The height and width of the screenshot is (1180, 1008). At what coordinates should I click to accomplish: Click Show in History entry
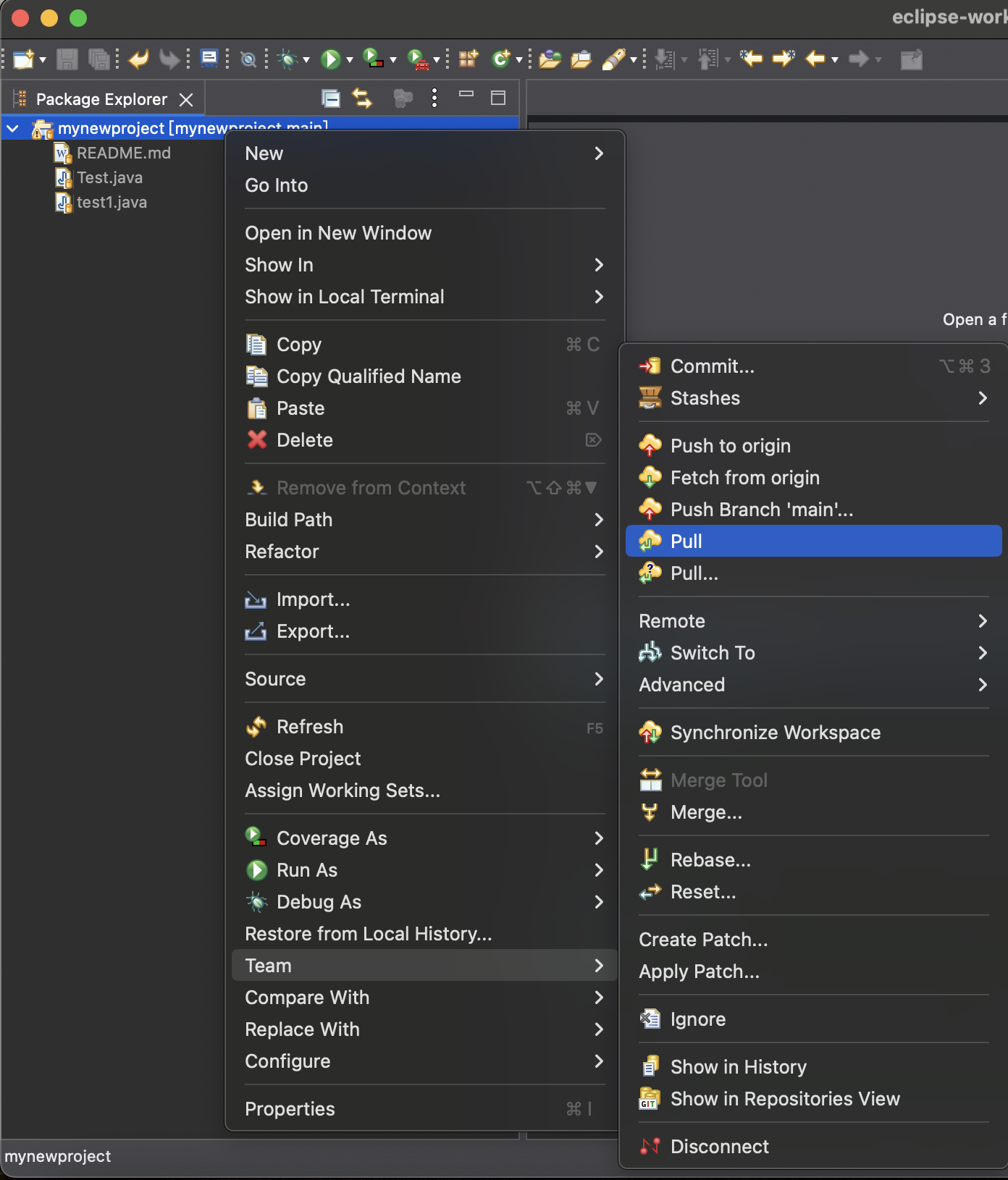(x=738, y=1067)
